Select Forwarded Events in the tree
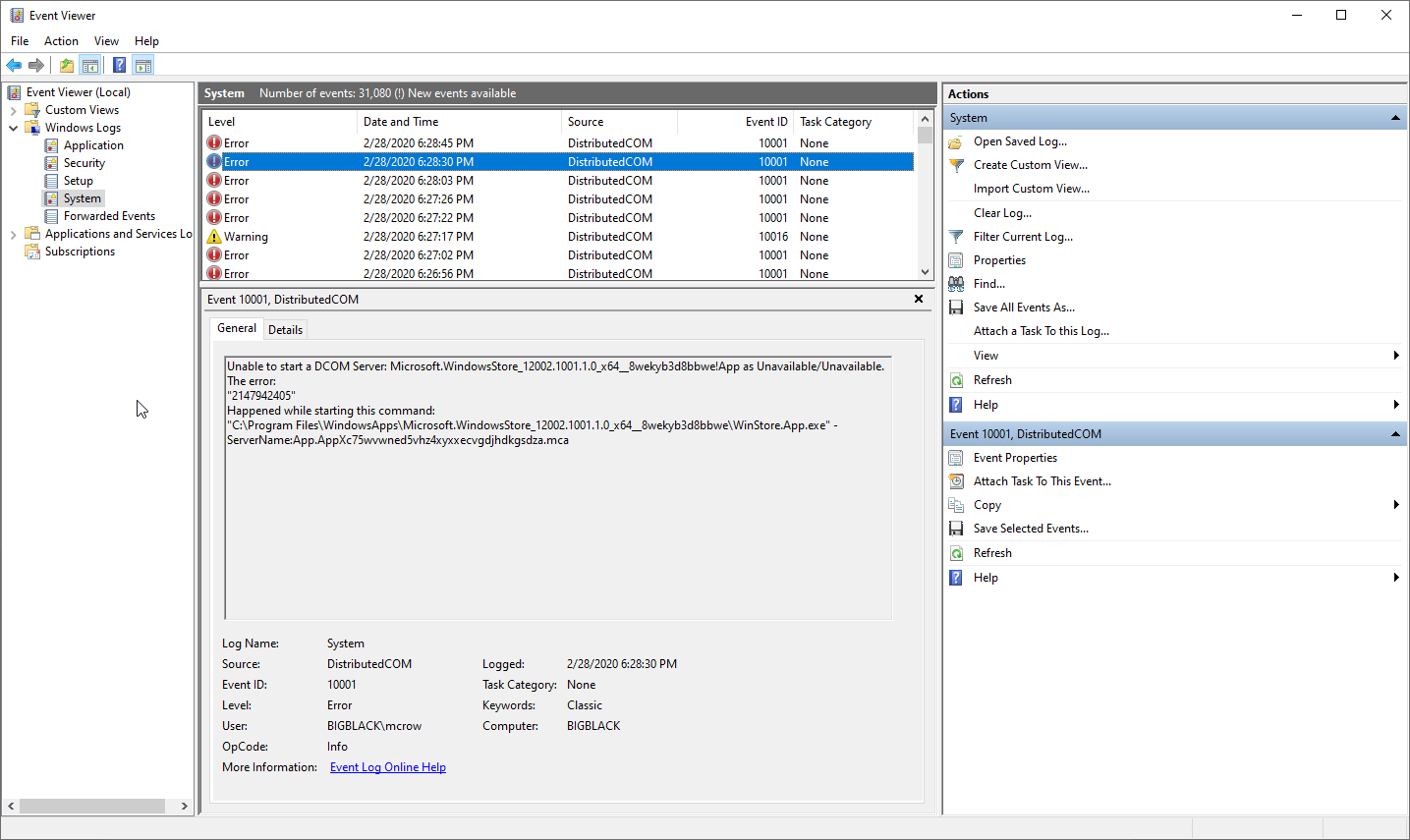Screen dimensions: 1410x840 click(x=109, y=216)
